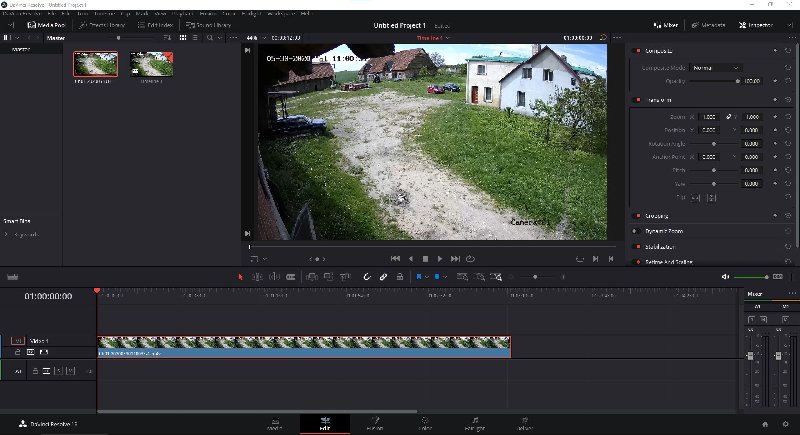Select the second clip thumbnail with red corner
The height and width of the screenshot is (435, 800).
(152, 64)
